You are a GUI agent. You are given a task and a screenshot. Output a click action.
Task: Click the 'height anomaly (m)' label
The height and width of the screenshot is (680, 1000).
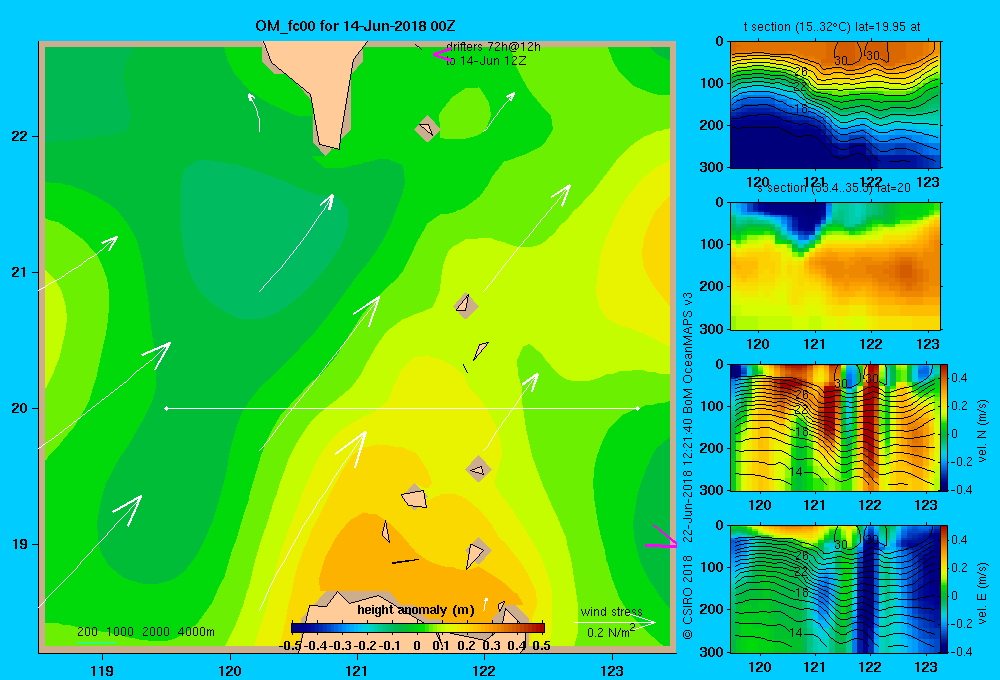(x=416, y=610)
